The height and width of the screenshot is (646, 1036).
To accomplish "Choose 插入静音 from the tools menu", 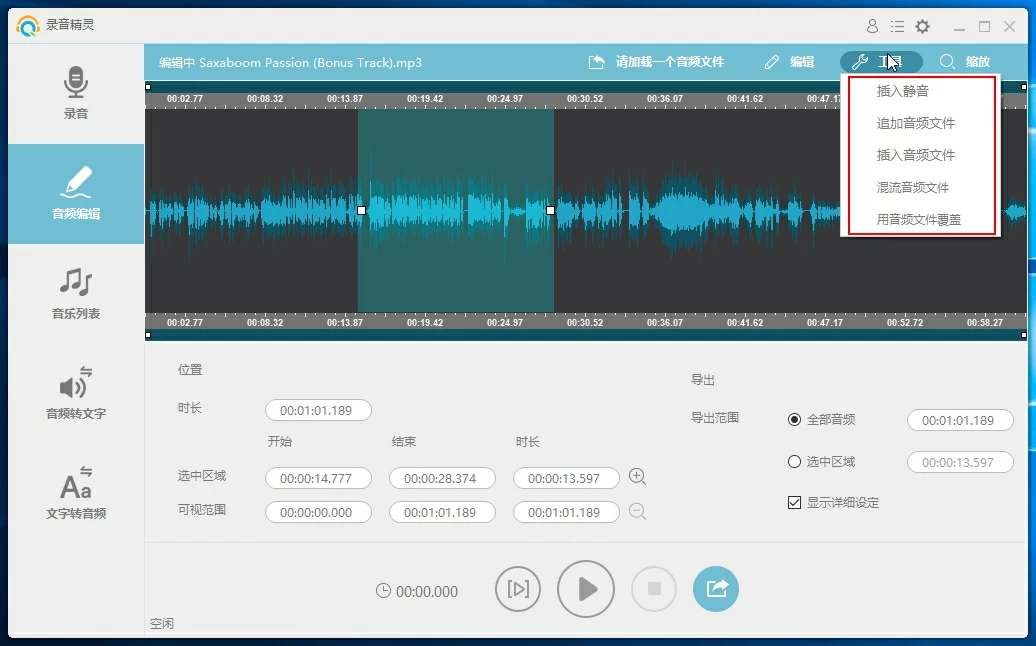I will coord(902,91).
